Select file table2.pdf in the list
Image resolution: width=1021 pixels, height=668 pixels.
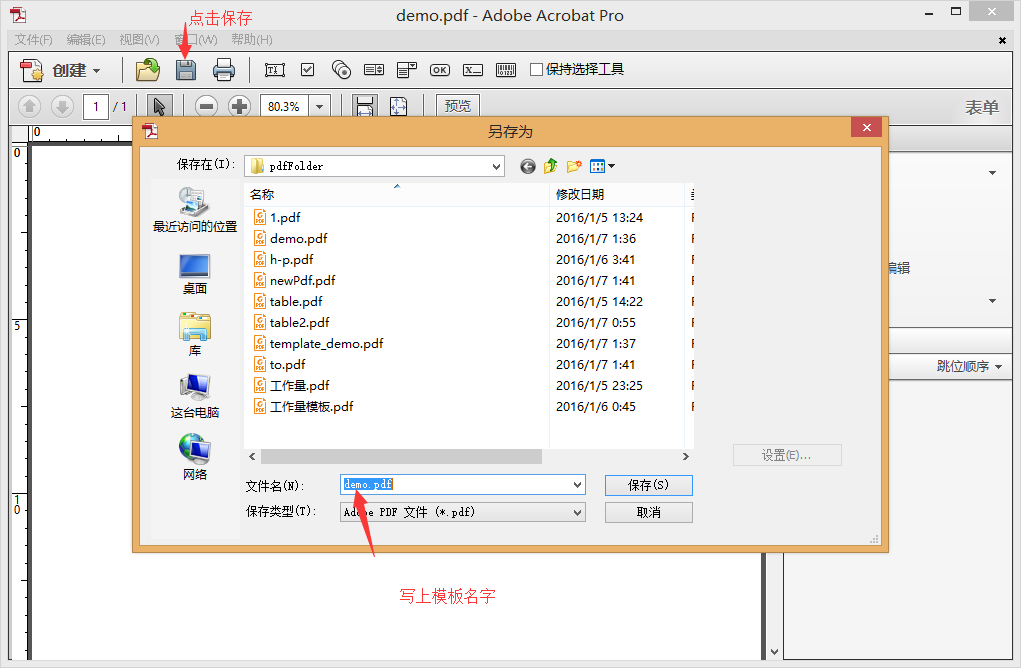(292, 322)
